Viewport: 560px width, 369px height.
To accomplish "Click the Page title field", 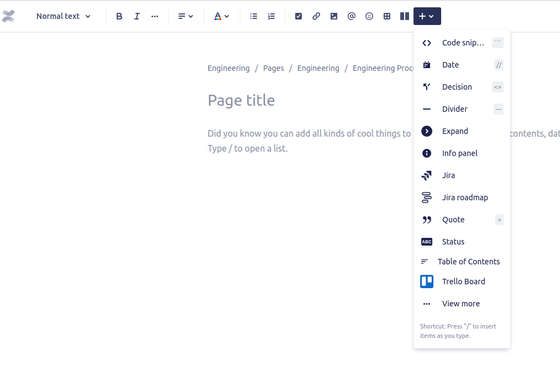I will click(x=241, y=100).
